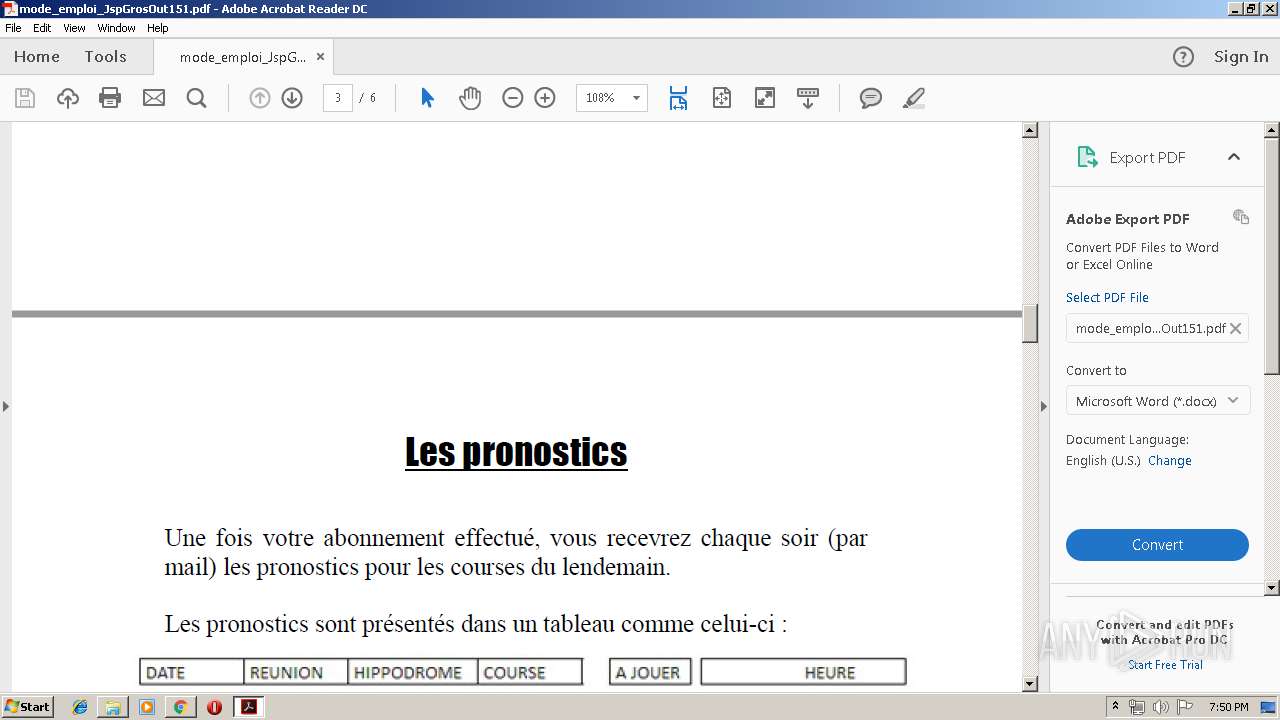Open the file explorer taskbar icon
This screenshot has width=1280, height=720.
113,707
